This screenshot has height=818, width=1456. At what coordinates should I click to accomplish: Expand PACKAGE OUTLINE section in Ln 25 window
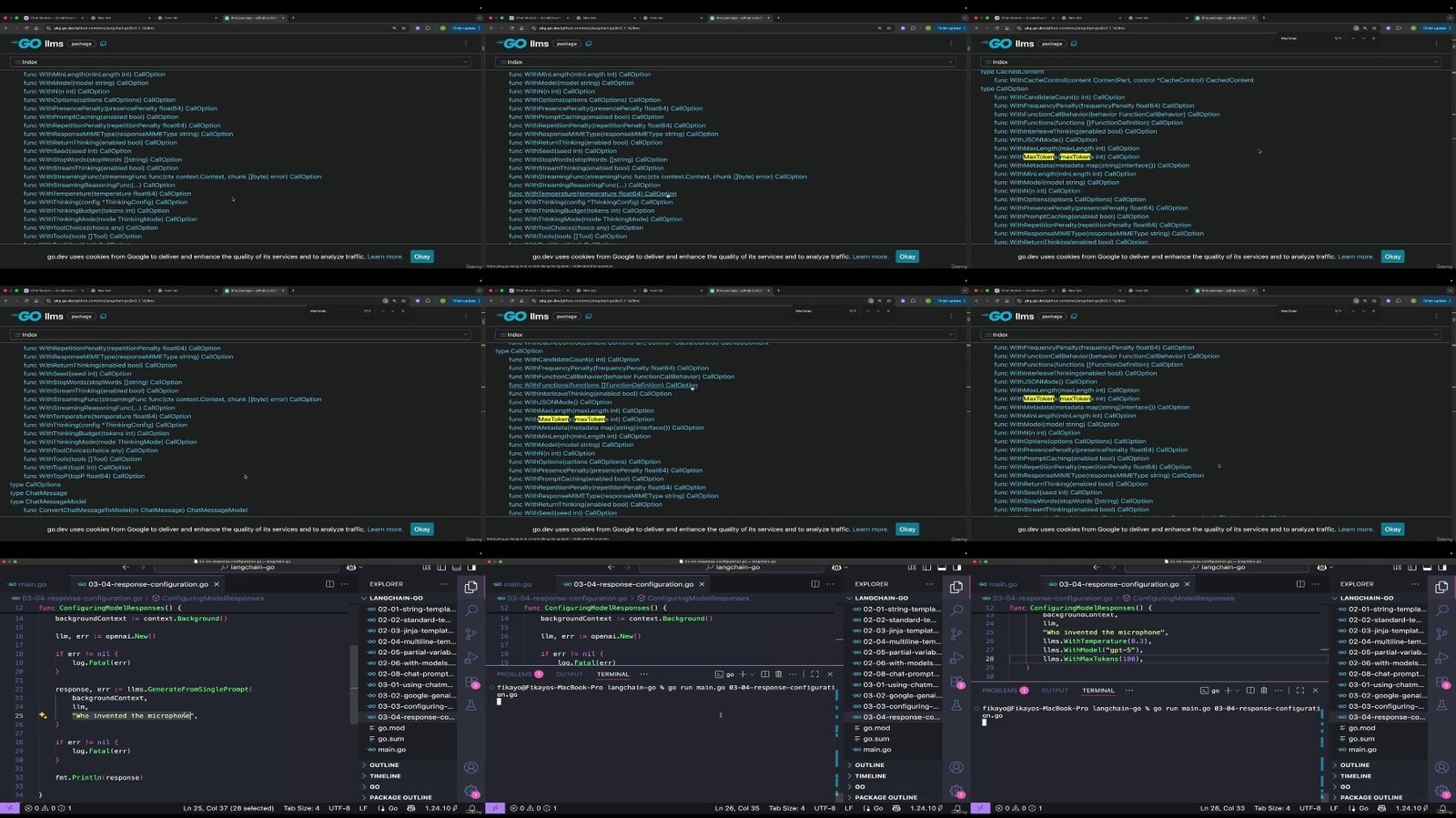click(x=400, y=797)
